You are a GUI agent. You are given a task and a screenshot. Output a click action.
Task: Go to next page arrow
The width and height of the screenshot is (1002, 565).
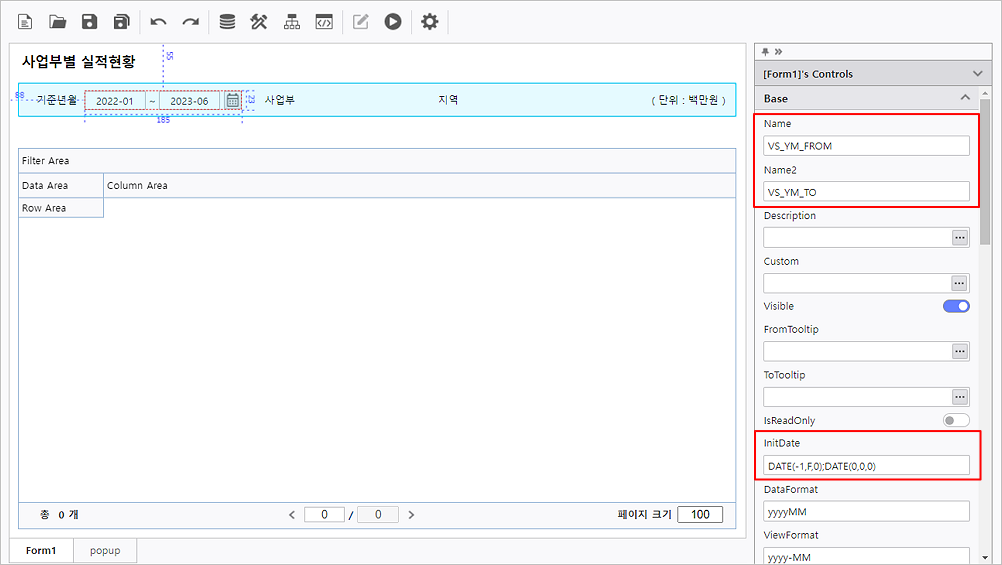(x=411, y=515)
